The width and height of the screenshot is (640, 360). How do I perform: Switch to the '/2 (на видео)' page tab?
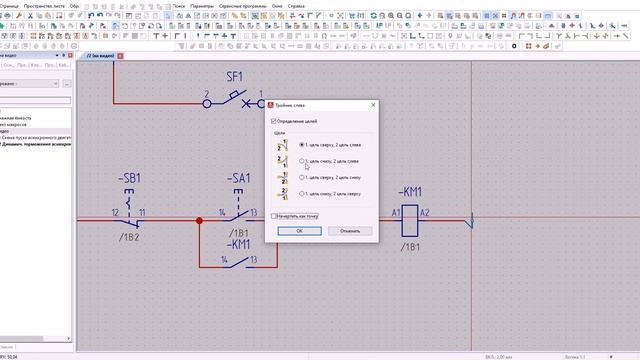(x=100, y=56)
